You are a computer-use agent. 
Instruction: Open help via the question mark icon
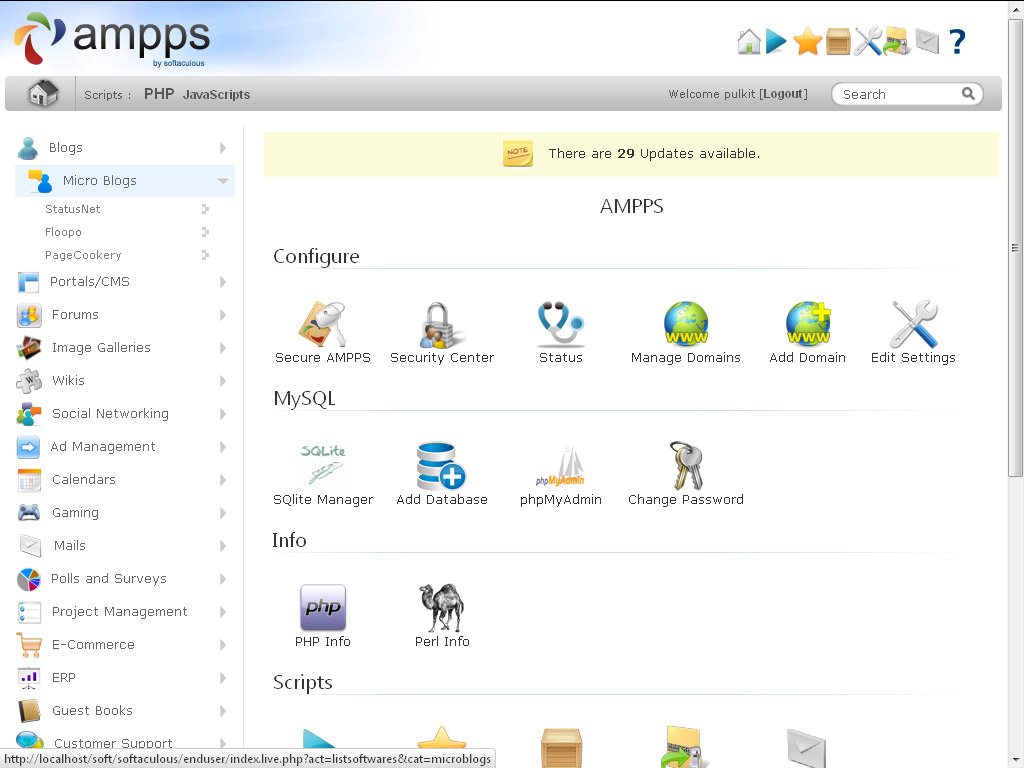(957, 42)
